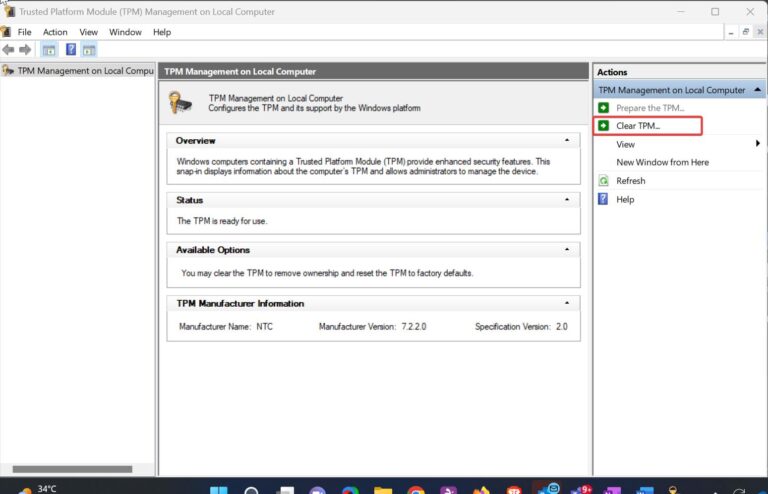The height and width of the screenshot is (494, 768).
Task: Open the File menu
Action: coord(25,32)
